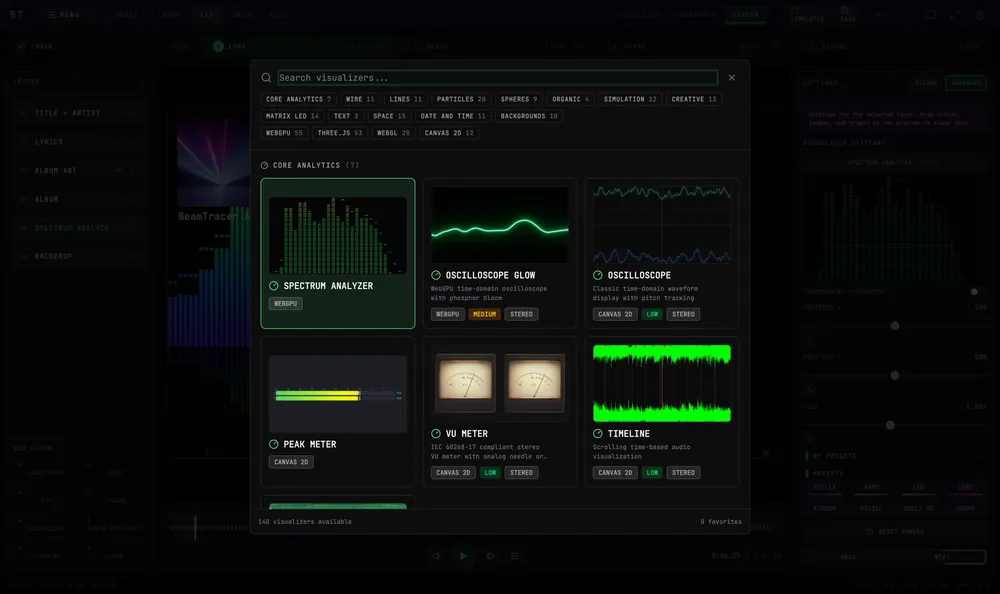Filter by Three.js renderer tag
The width and height of the screenshot is (1000, 594).
pos(340,133)
